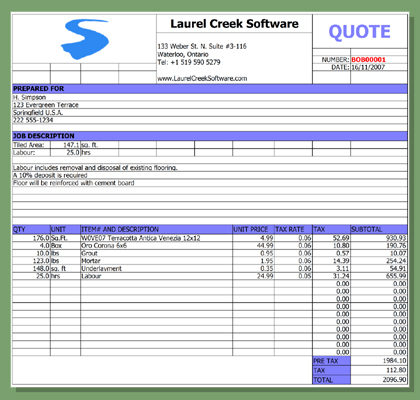The image size is (420, 400).
Task: Click the unit price 24.99 cell
Action: [253, 276]
